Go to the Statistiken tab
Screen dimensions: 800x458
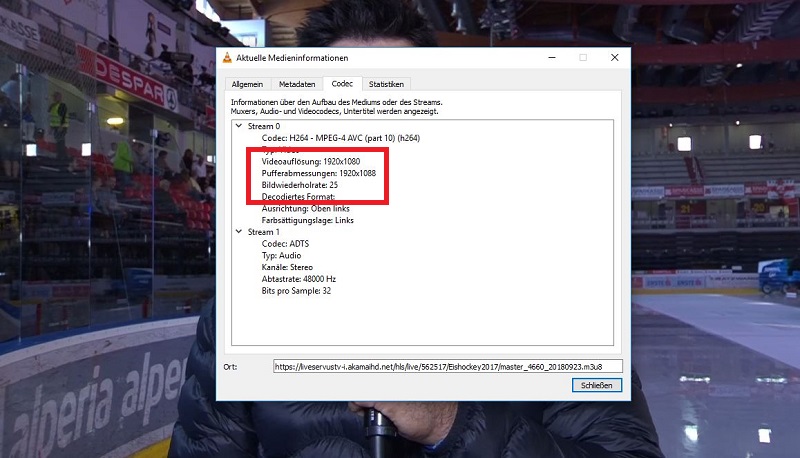[x=385, y=84]
